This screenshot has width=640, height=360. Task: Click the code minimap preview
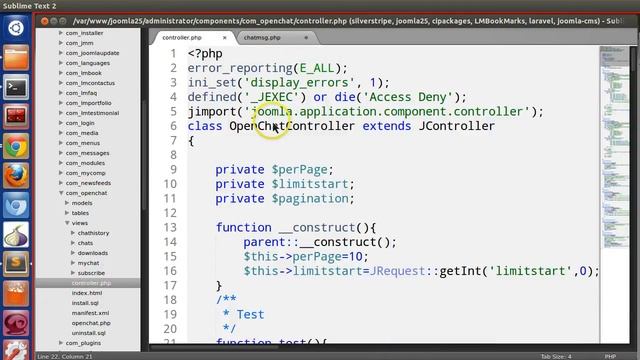click(615, 147)
